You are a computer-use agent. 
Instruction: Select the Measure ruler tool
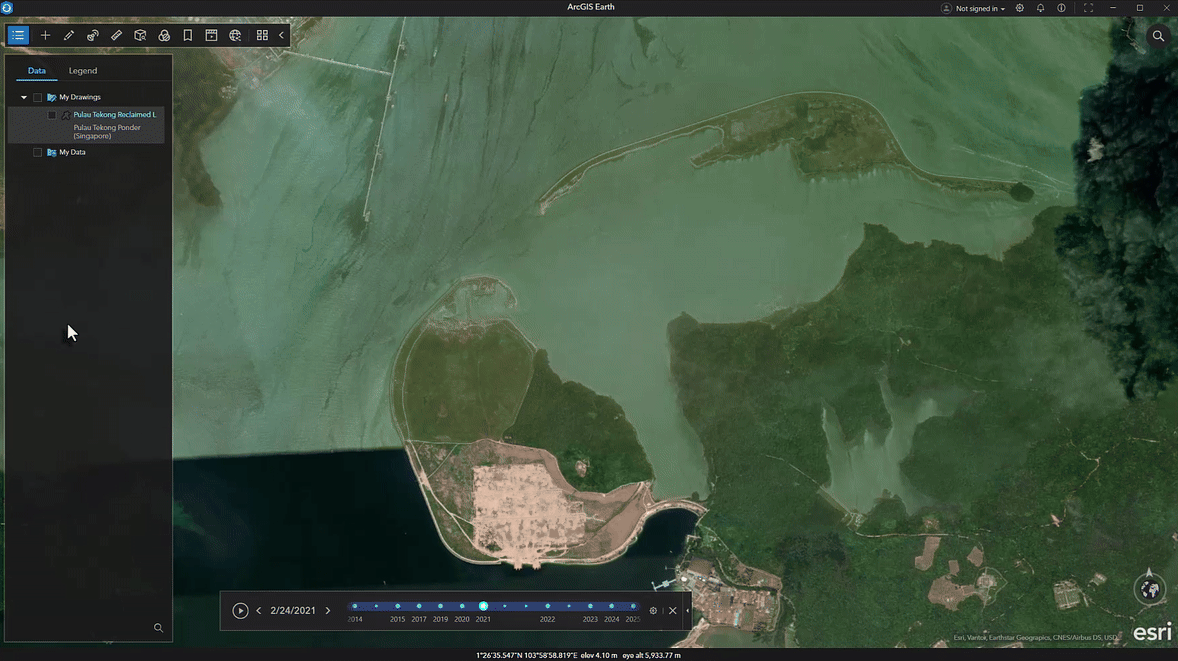(116, 35)
